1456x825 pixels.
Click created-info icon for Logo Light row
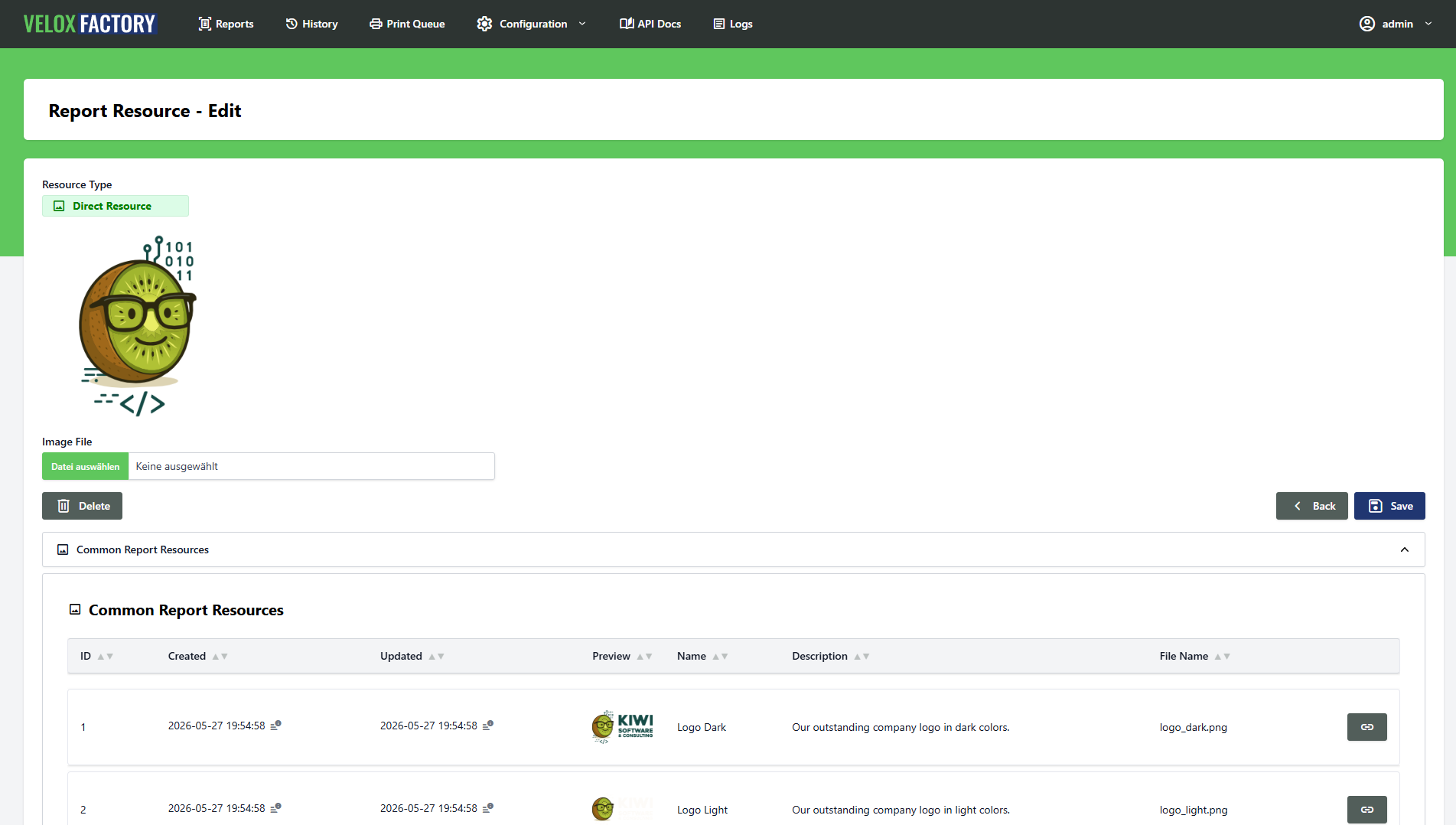pos(275,807)
